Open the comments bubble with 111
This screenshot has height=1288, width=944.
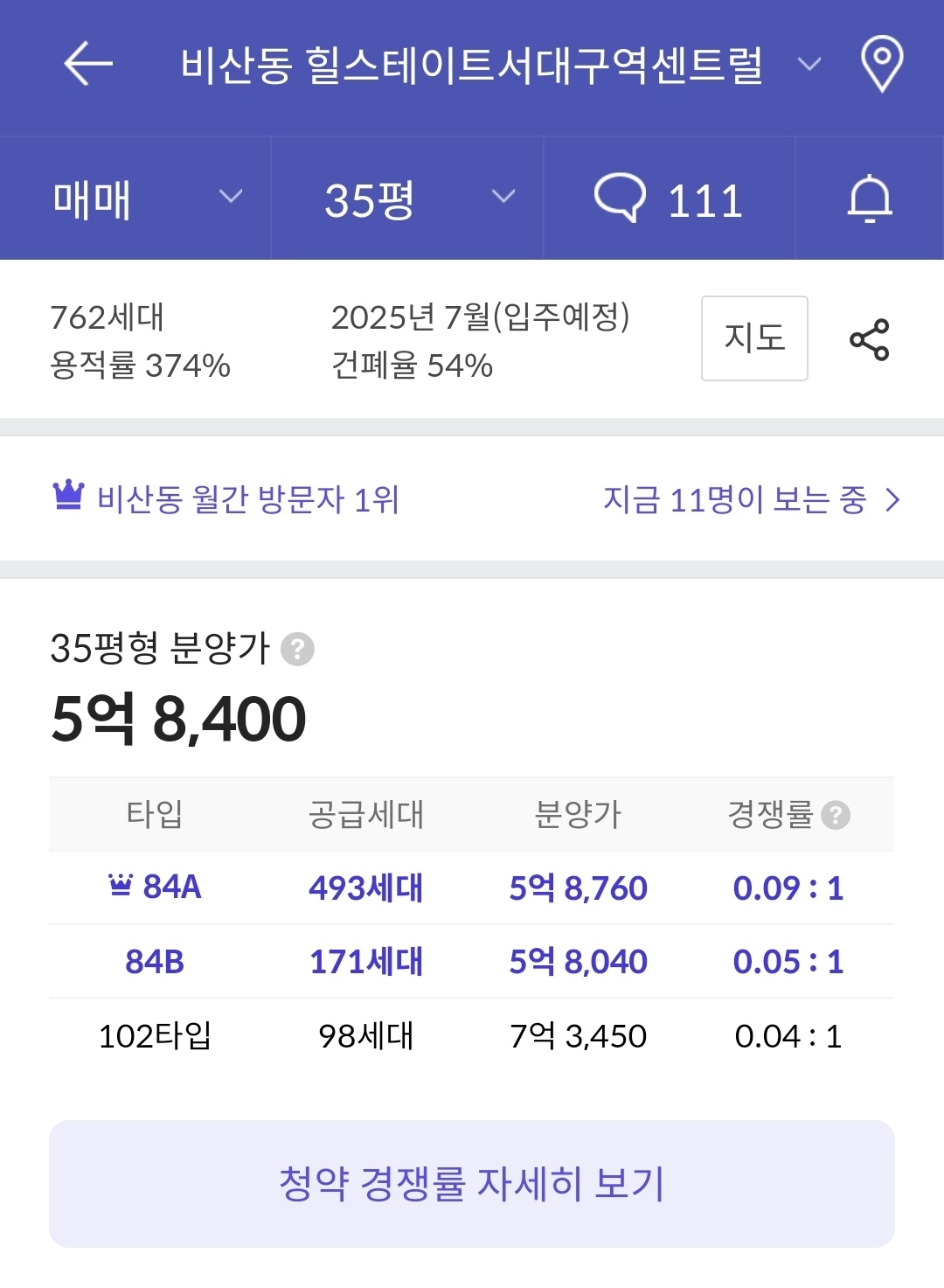pyautogui.click(x=670, y=198)
